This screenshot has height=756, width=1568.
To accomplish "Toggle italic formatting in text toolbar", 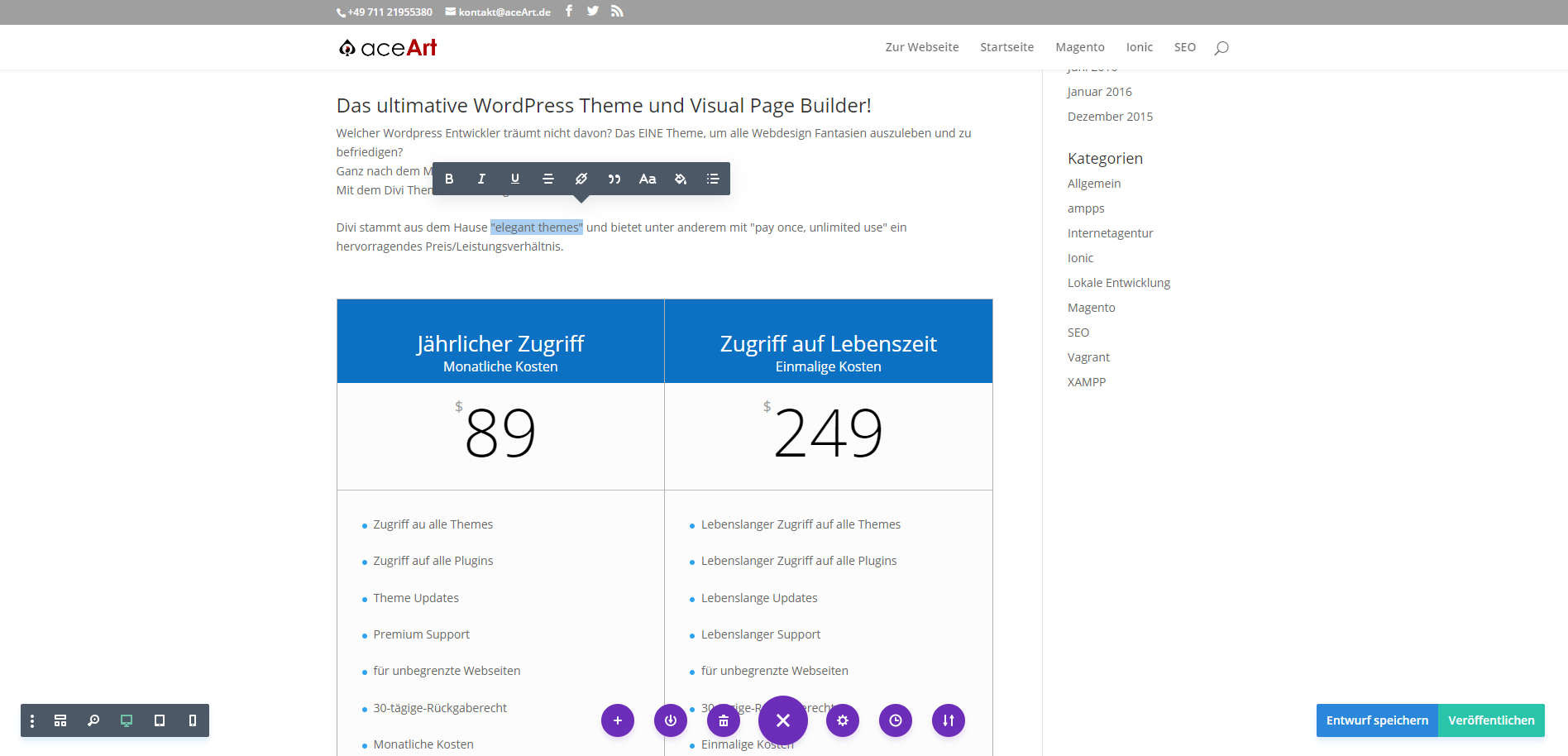I will [481, 179].
